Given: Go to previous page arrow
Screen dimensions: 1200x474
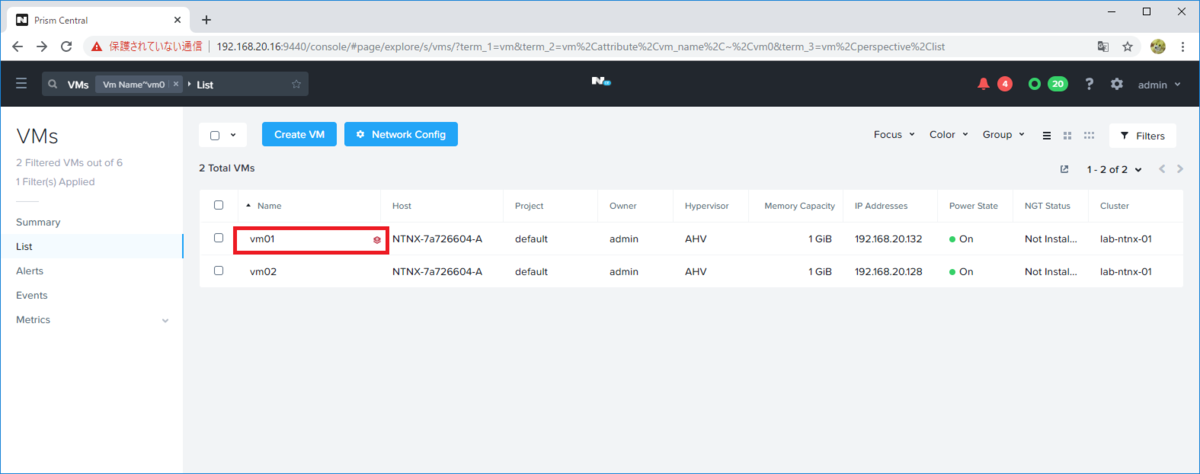Looking at the screenshot, I should coord(1162,169).
